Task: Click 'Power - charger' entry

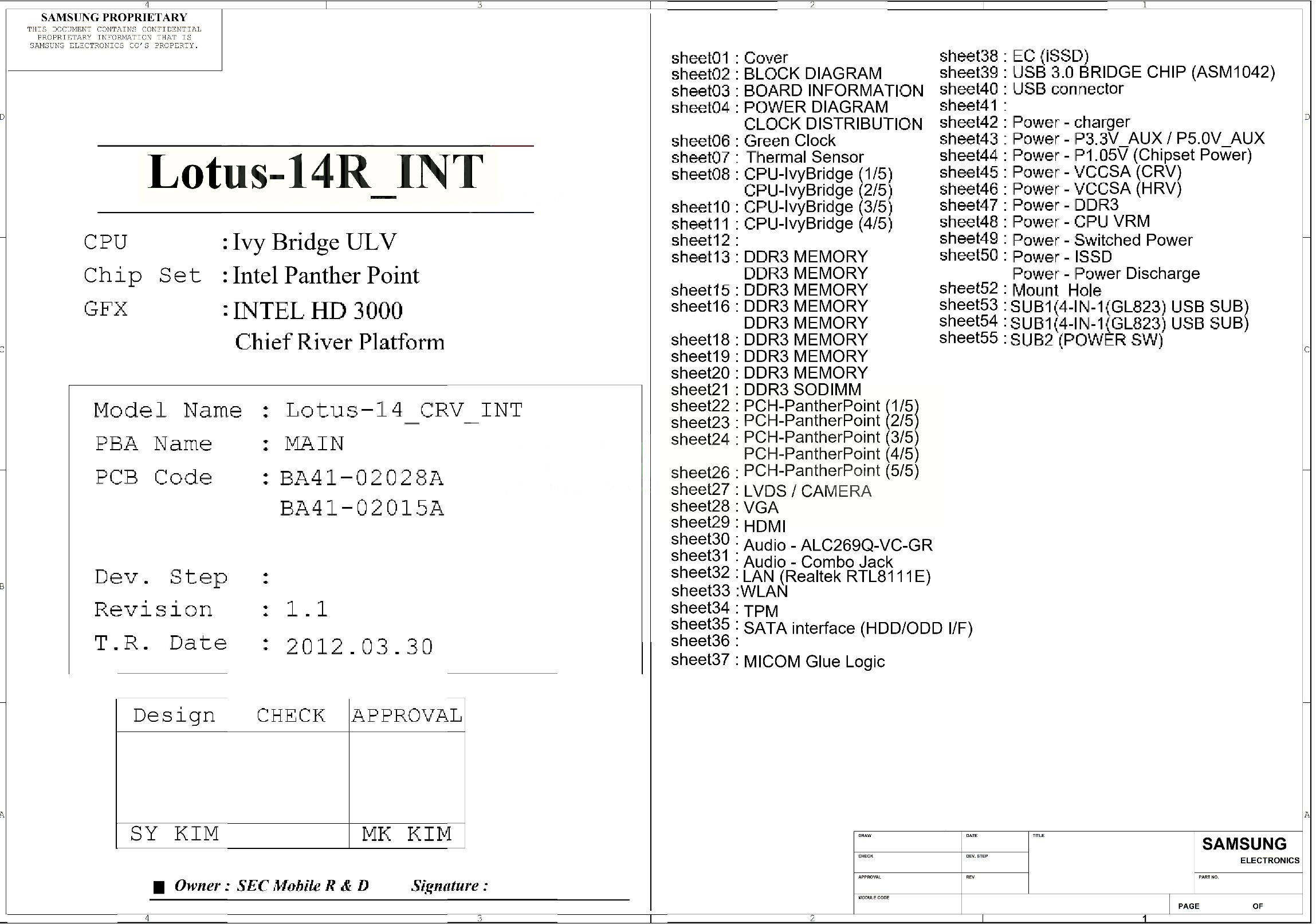Action: [1071, 122]
